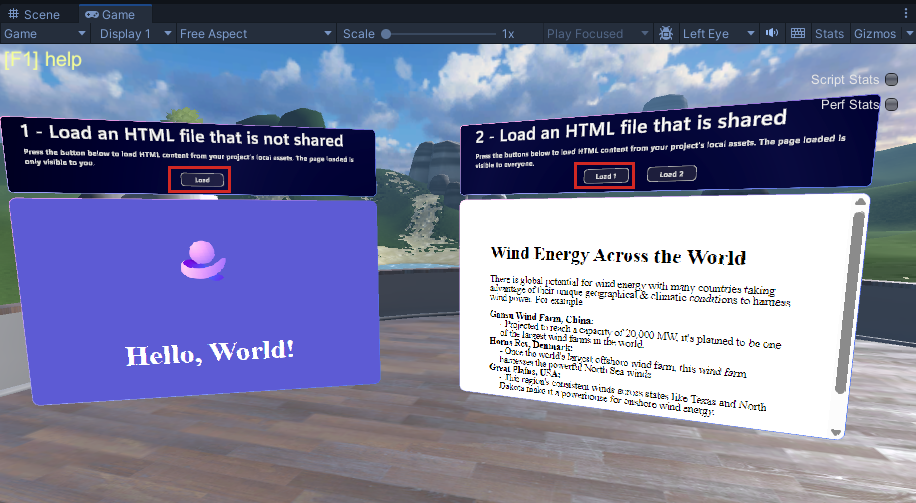Click the Load button on panel 1
916x503 pixels.
202,180
